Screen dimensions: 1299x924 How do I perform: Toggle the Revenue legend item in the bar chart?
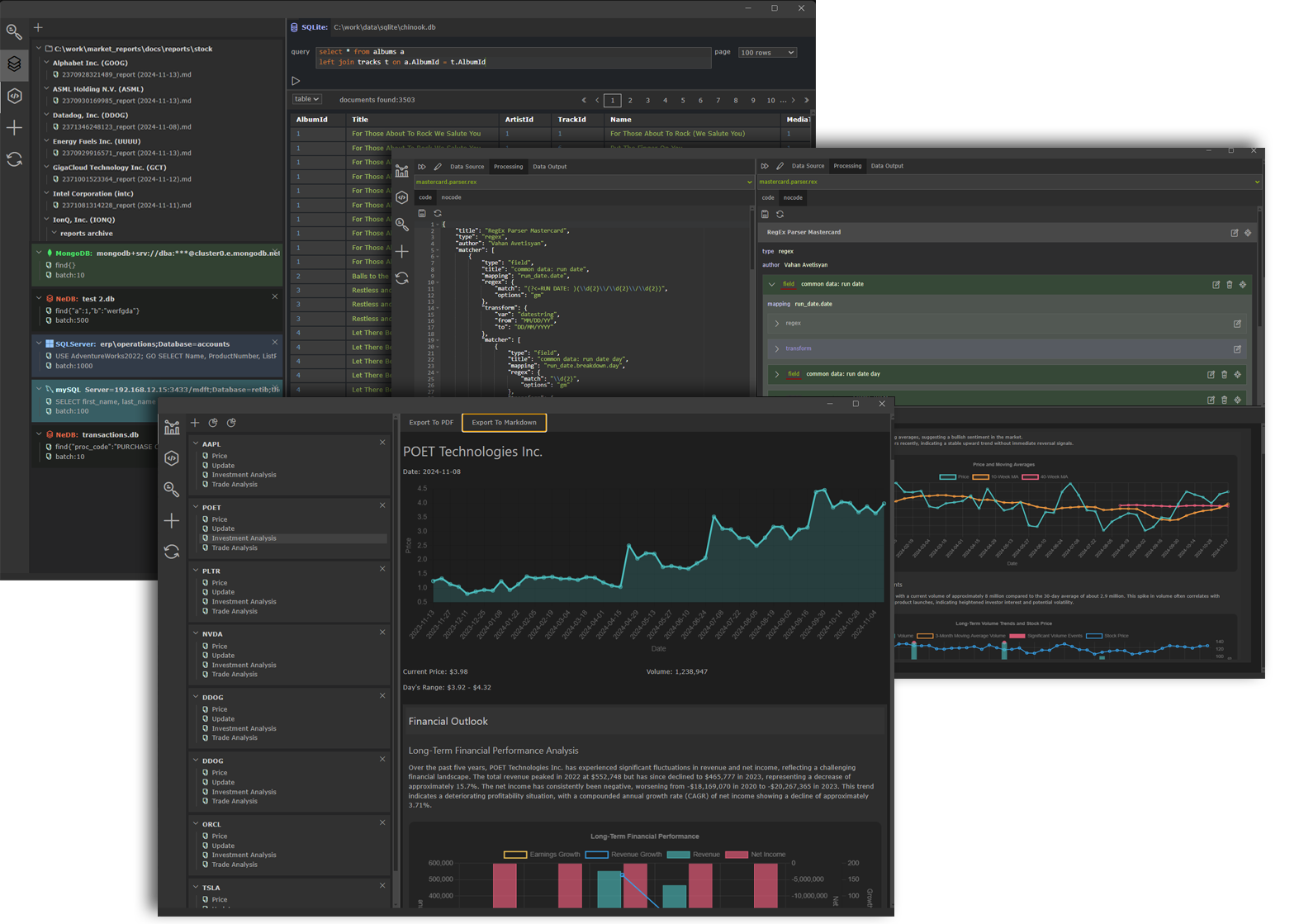(x=694, y=855)
